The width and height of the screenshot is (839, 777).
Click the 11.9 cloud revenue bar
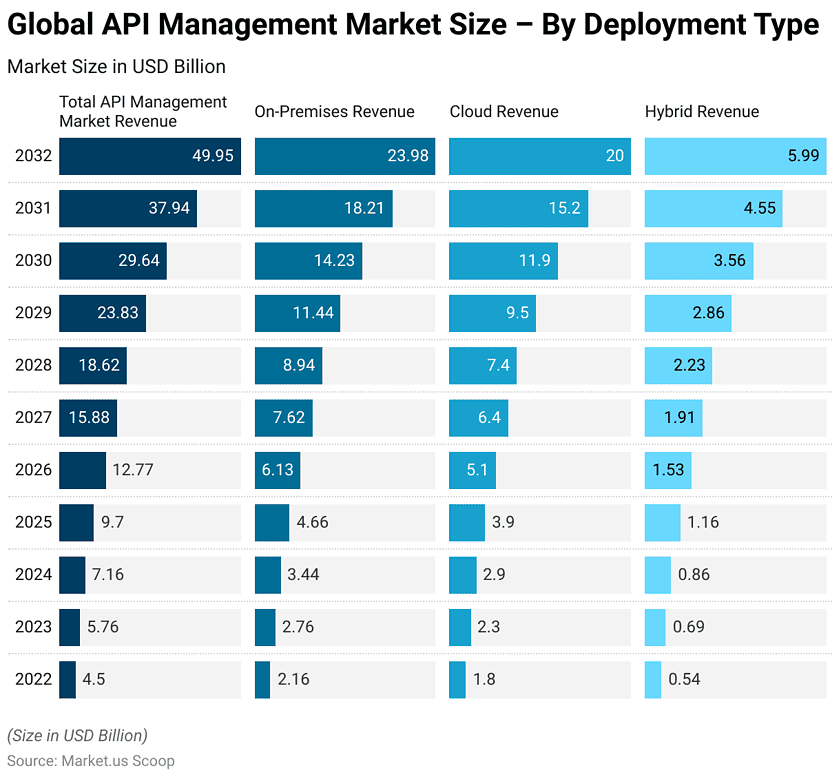coord(504,261)
